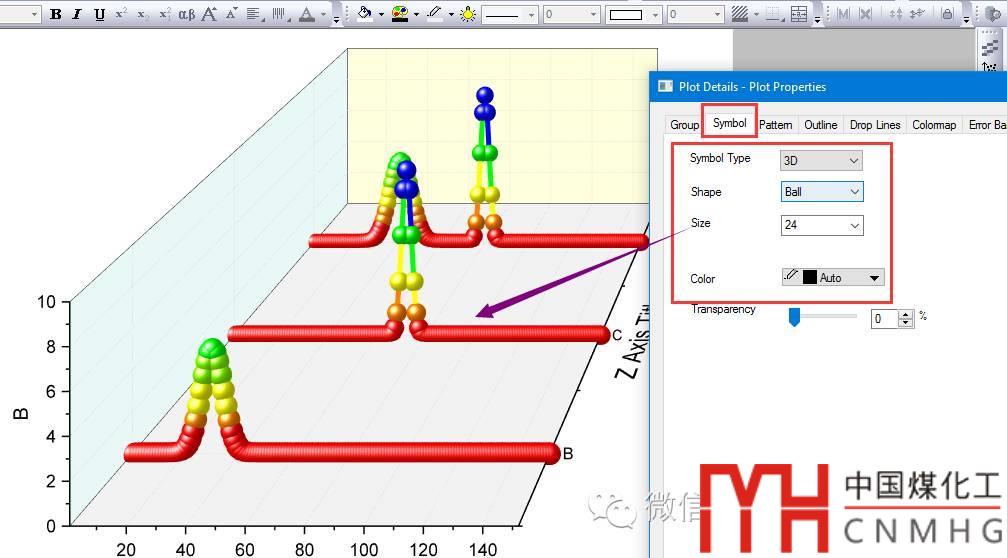Click the paint bucket fill color icon

point(365,15)
